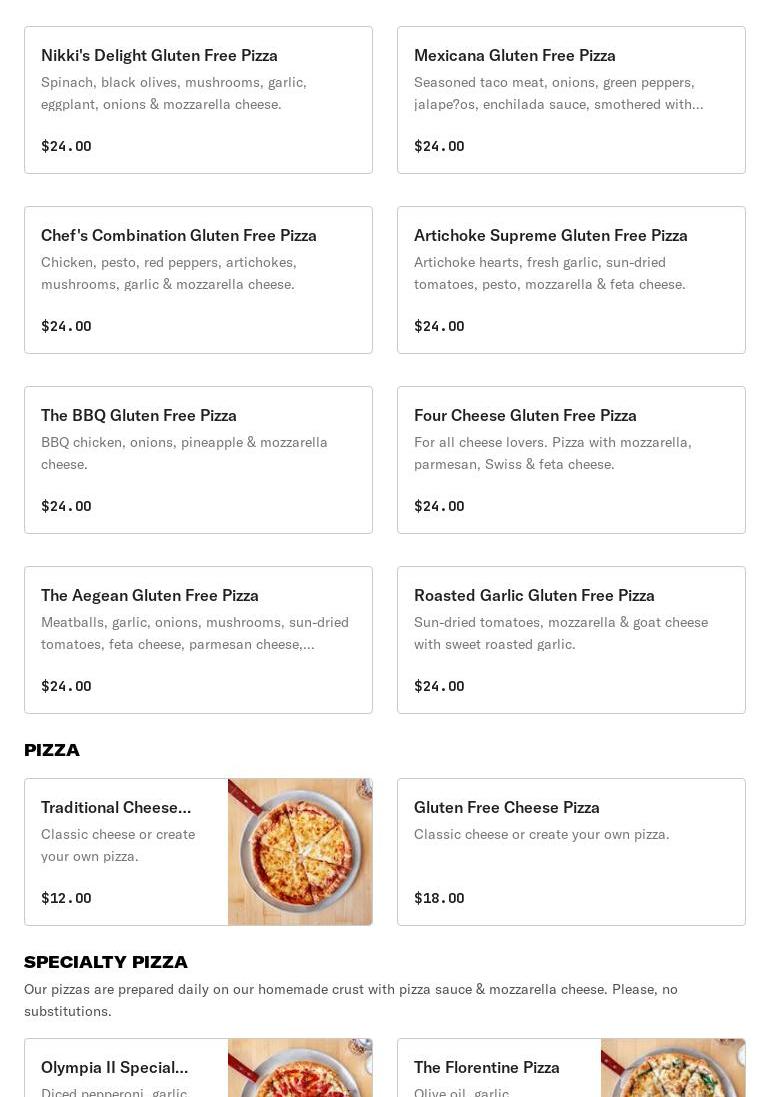Click The Aegean Gluten Free Pizza title
The height and width of the screenshot is (1097, 770).
pos(149,596)
